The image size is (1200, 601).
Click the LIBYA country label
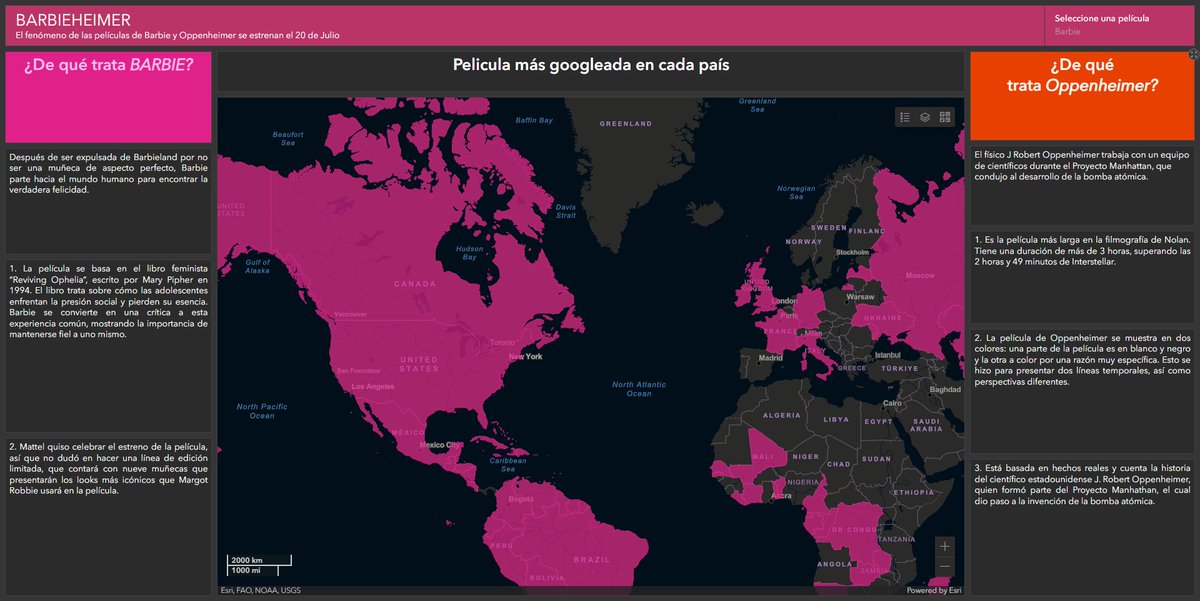tap(835, 420)
